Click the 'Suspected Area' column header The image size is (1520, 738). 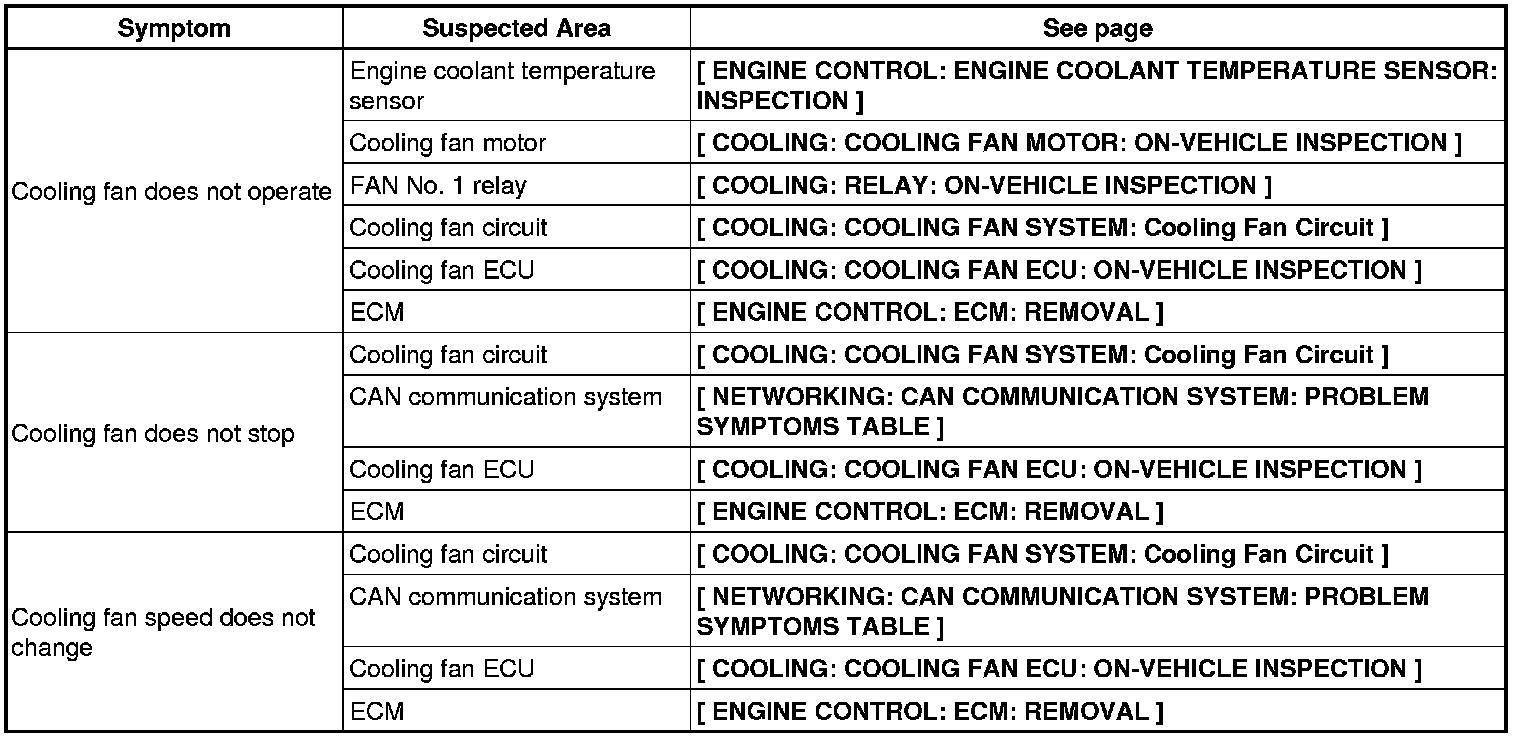pos(516,28)
